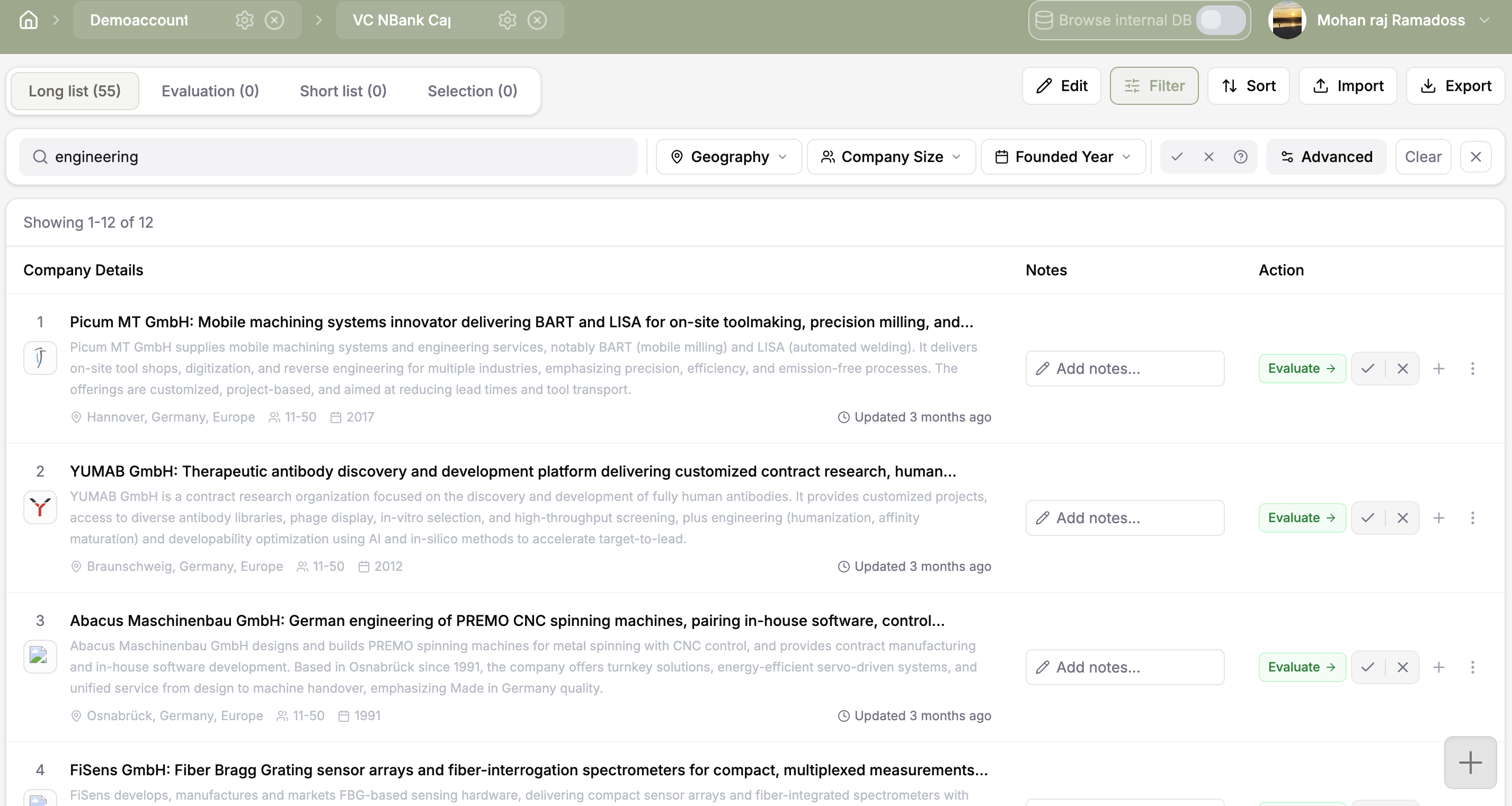Reject Abacus Maschinenbau with X icon

click(x=1402, y=667)
